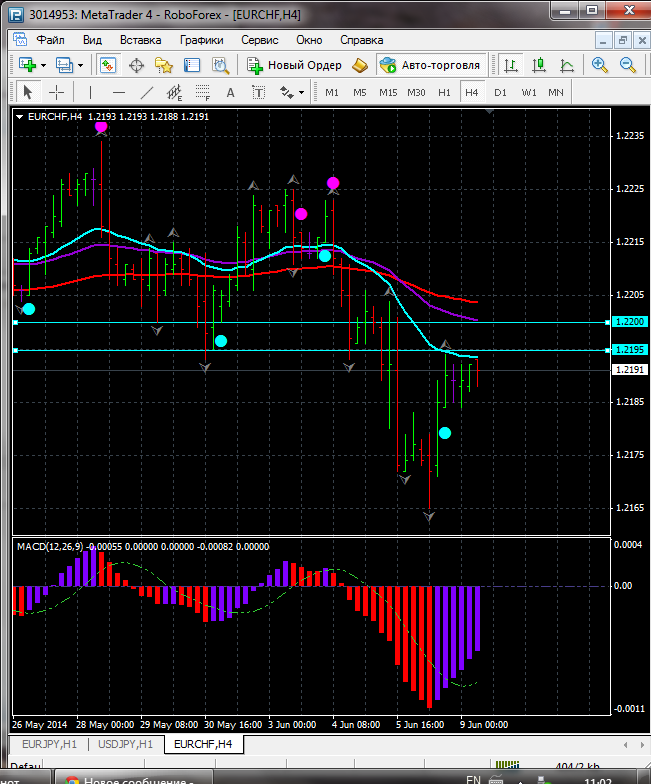
Task: Open the Chrome taskbar item Новое сообщение
Action: 132,778
